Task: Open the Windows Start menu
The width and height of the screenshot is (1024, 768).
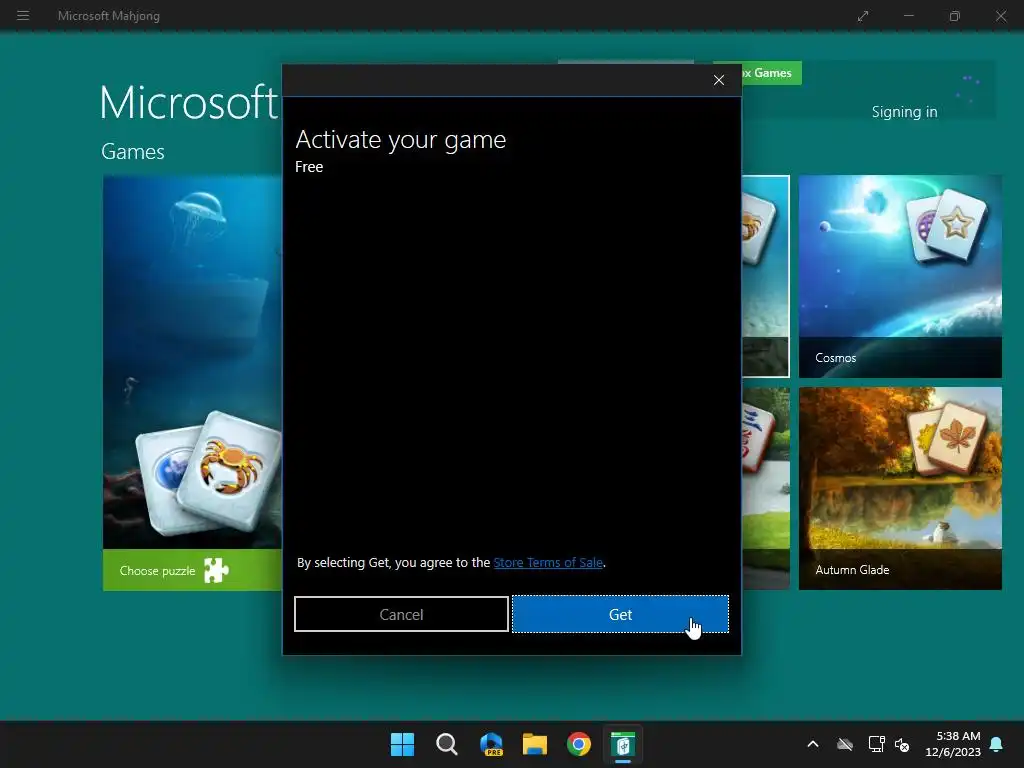Action: [x=402, y=744]
